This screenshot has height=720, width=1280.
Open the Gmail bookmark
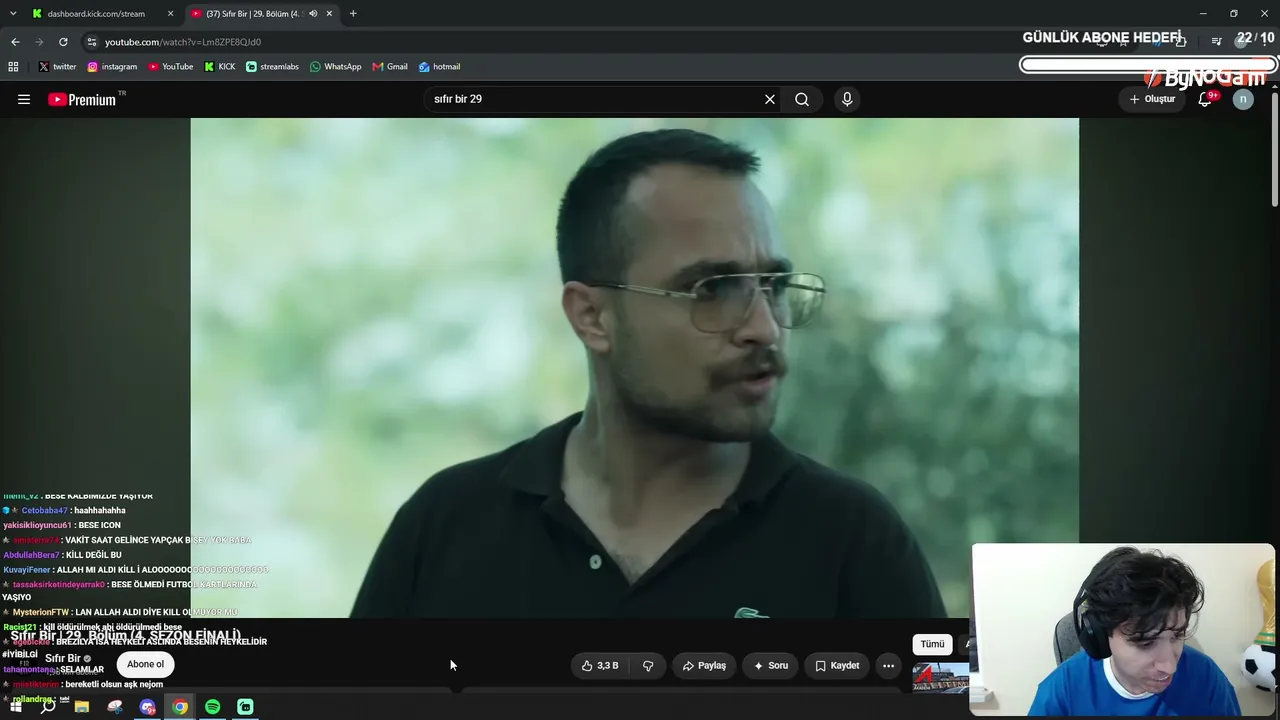click(390, 67)
